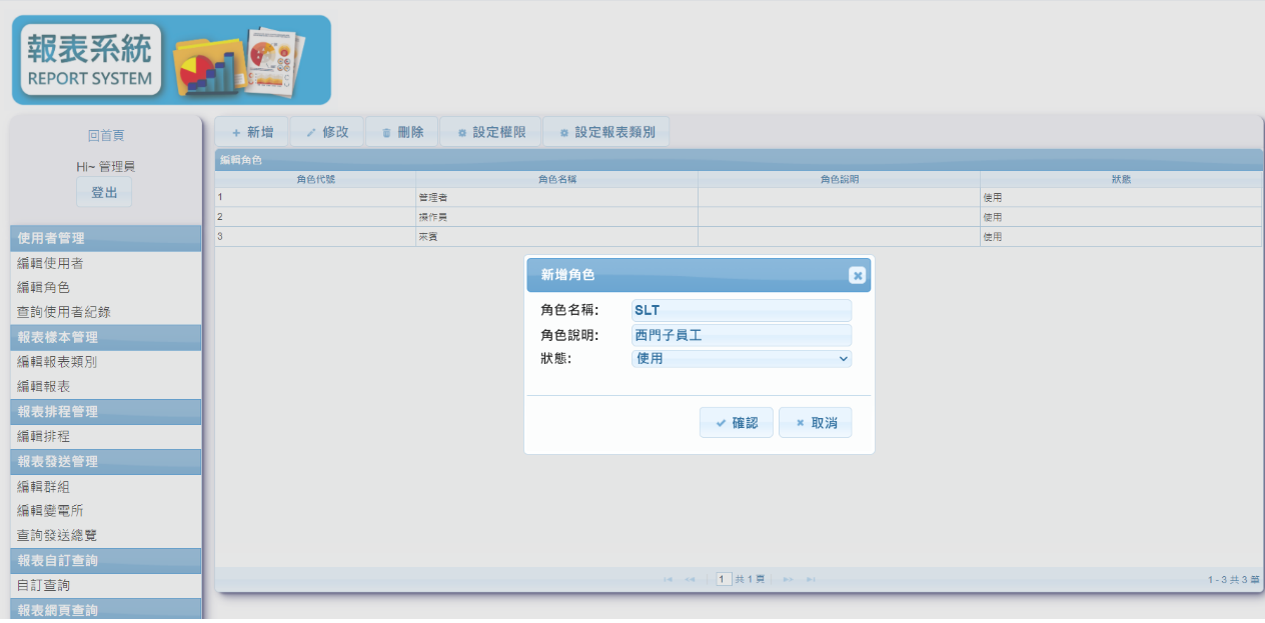Collapse the 報表樣本管理 section header

tap(105, 337)
